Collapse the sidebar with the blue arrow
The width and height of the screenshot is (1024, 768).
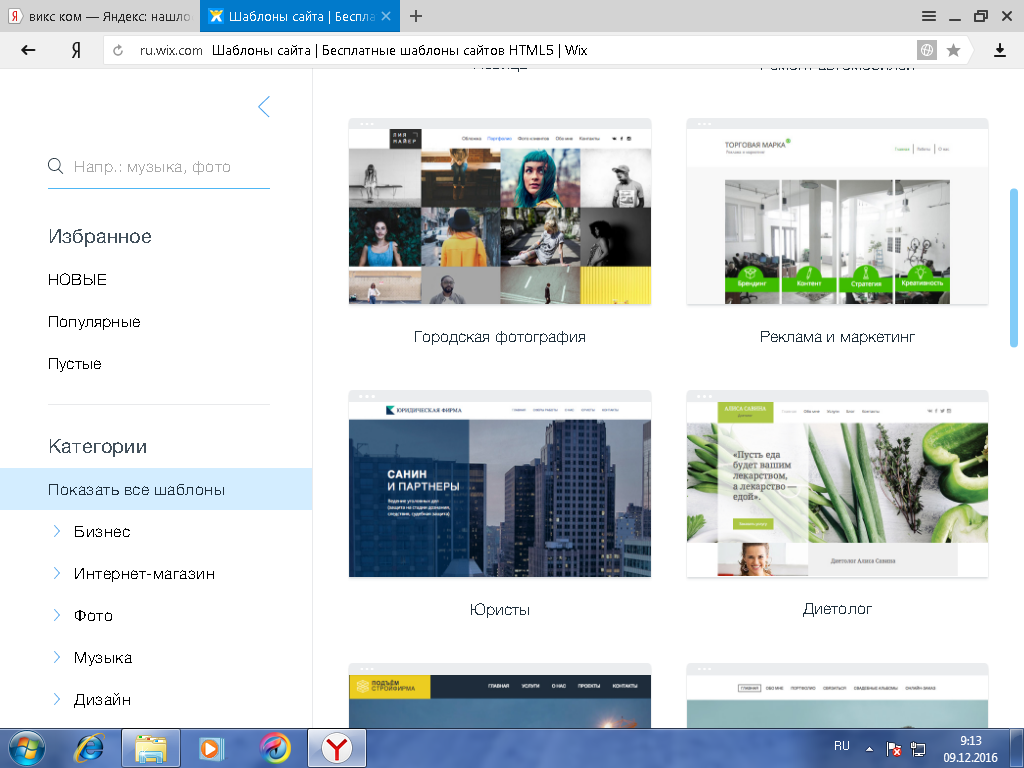click(x=264, y=106)
